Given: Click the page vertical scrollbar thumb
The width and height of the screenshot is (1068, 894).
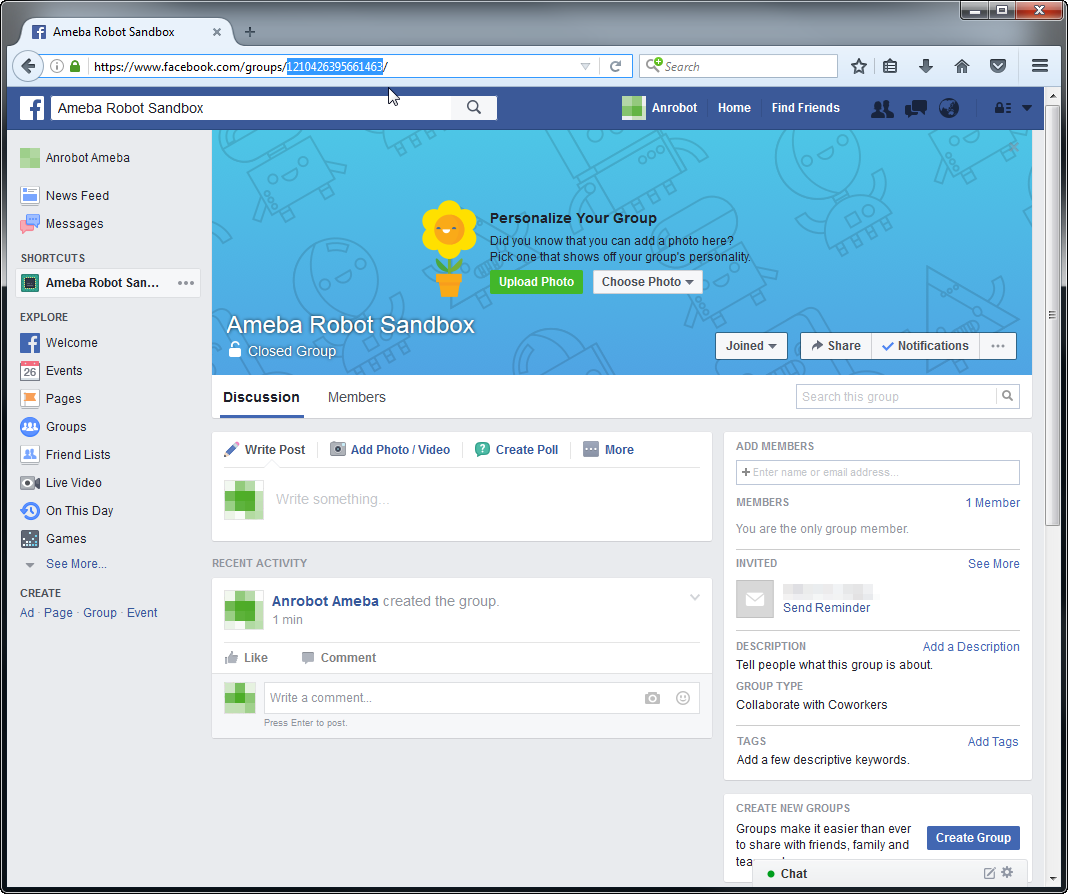Looking at the screenshot, I should 1052,315.
